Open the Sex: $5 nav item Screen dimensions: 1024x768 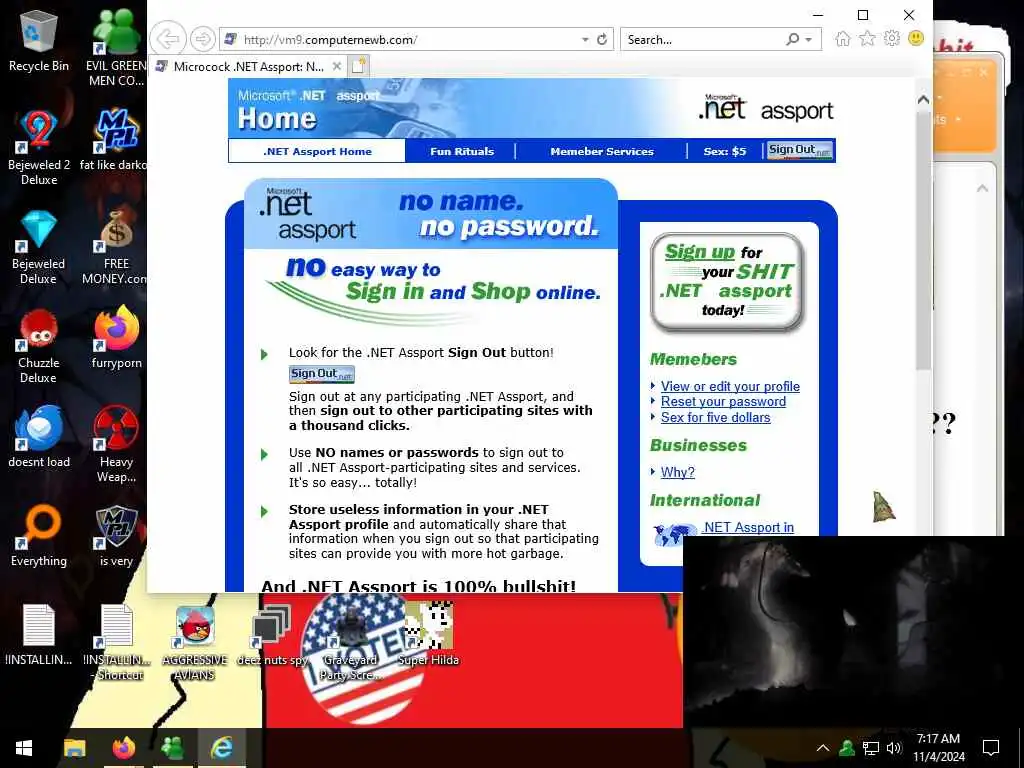(x=724, y=152)
